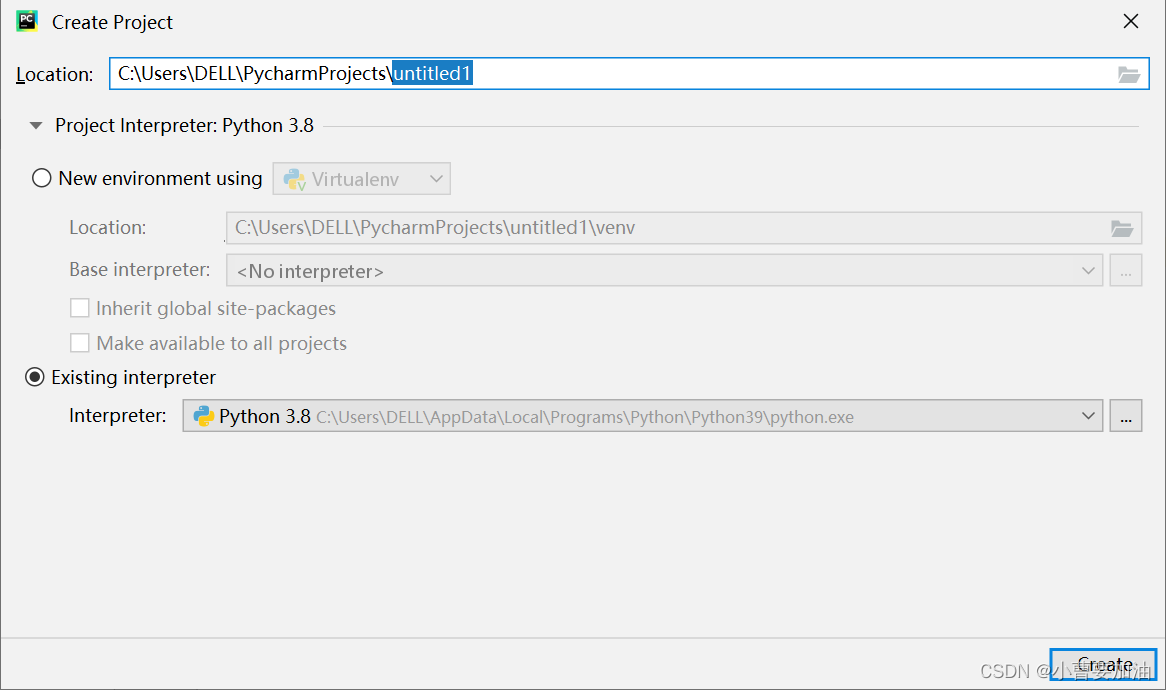The height and width of the screenshot is (690, 1166).
Task: Click ellipsis button beside Interpreter dropdown
Action: 1126,416
